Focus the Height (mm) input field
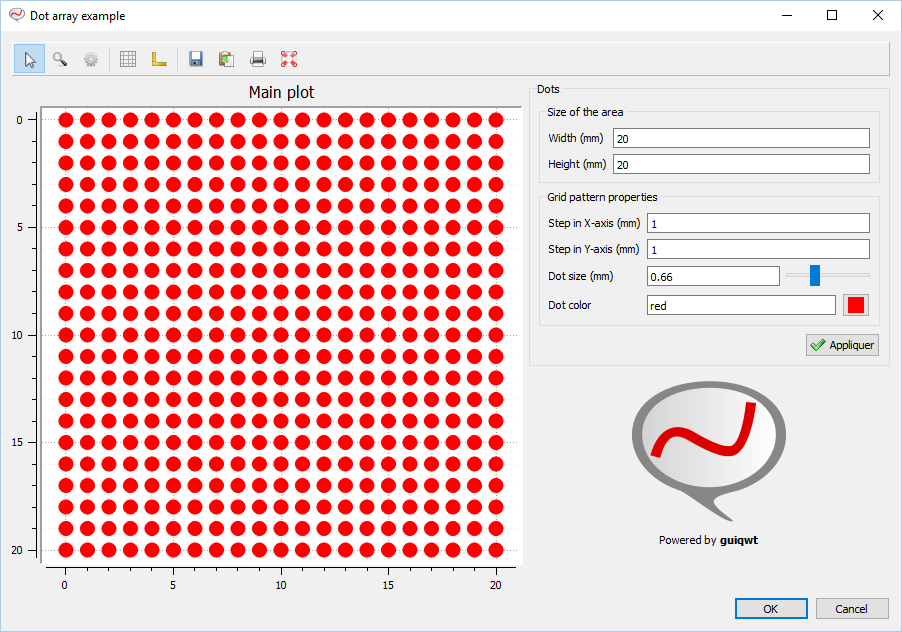902x632 pixels. (741, 164)
